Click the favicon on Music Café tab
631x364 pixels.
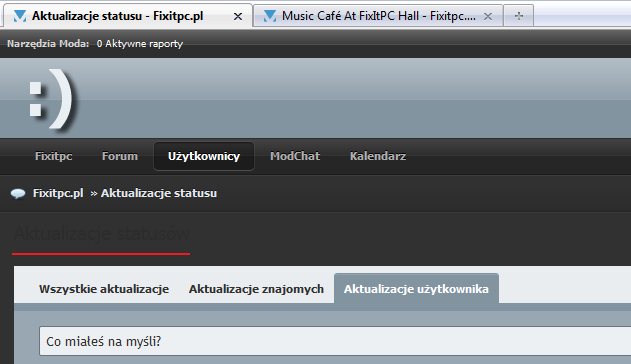(x=269, y=16)
